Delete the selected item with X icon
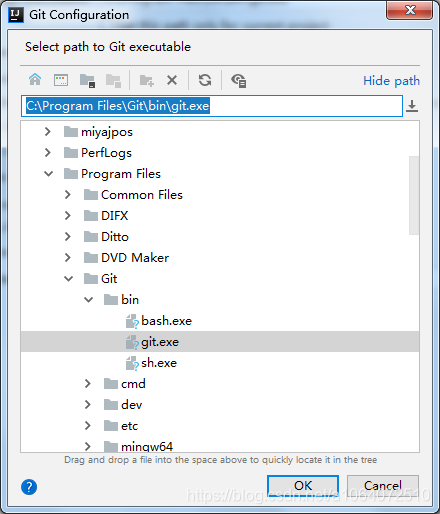 click(172, 80)
